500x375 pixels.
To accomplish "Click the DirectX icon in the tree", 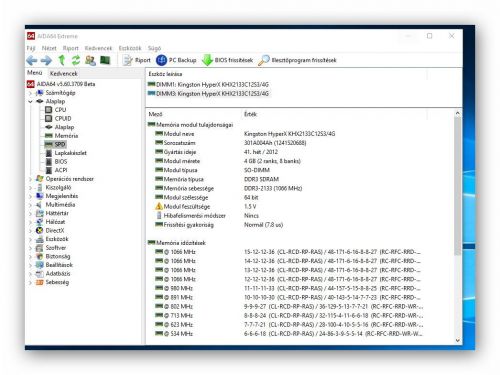I will point(40,231).
